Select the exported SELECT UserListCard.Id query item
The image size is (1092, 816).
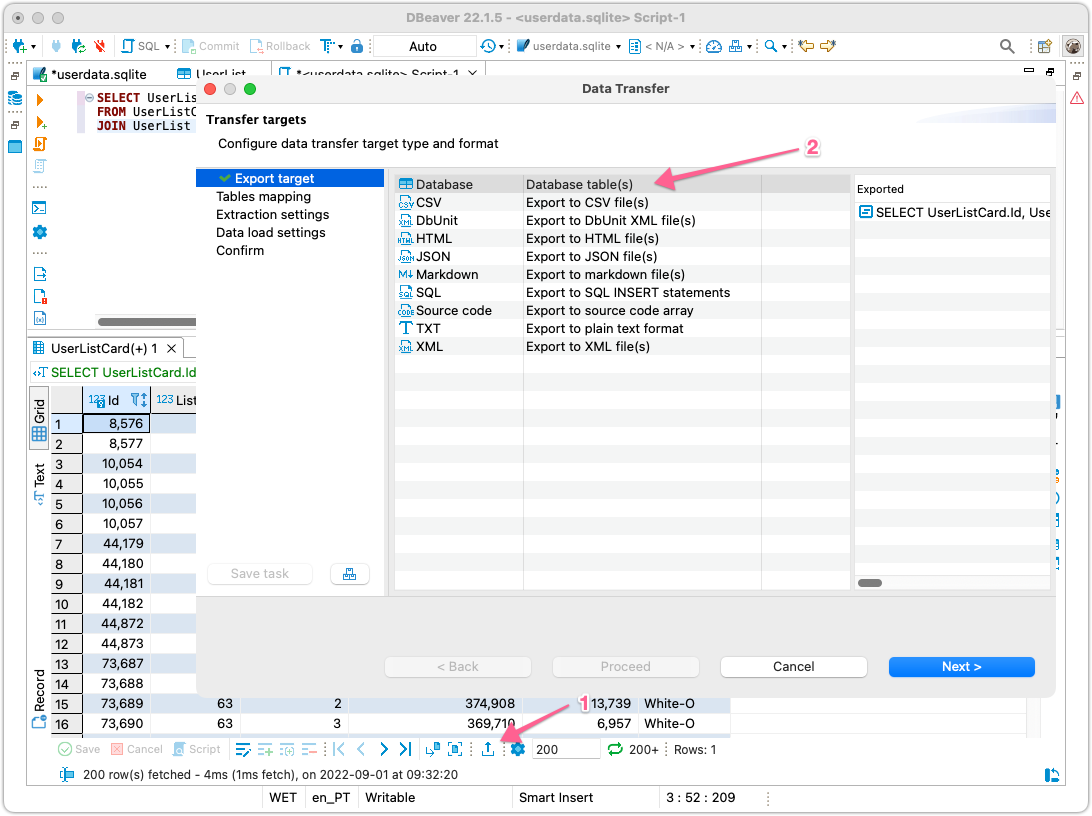click(954, 212)
